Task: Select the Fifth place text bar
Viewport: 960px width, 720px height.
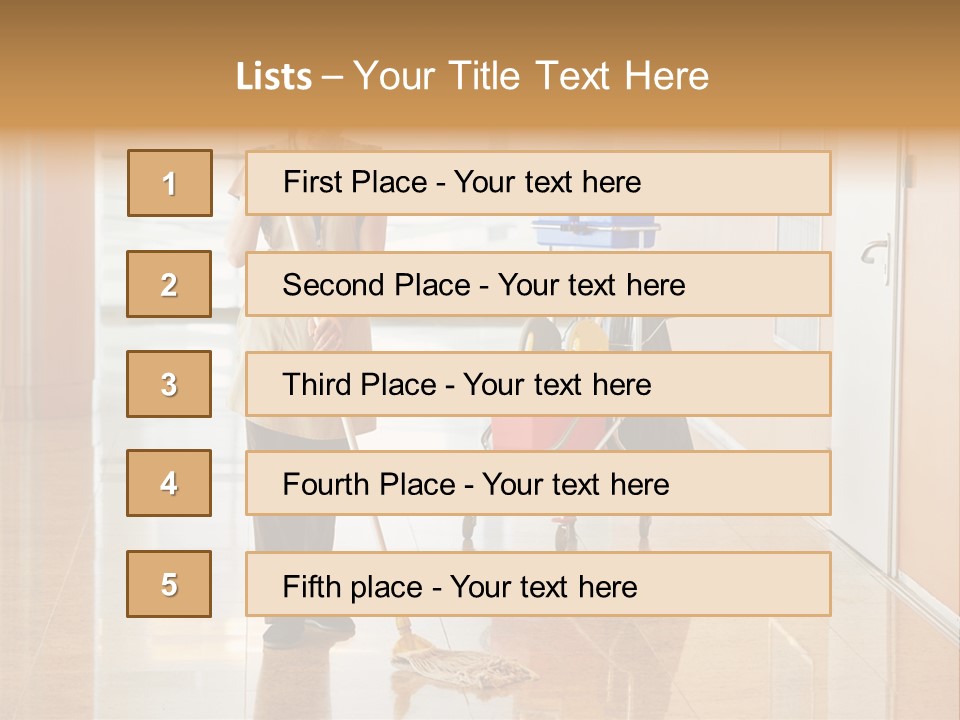Action: (x=538, y=584)
